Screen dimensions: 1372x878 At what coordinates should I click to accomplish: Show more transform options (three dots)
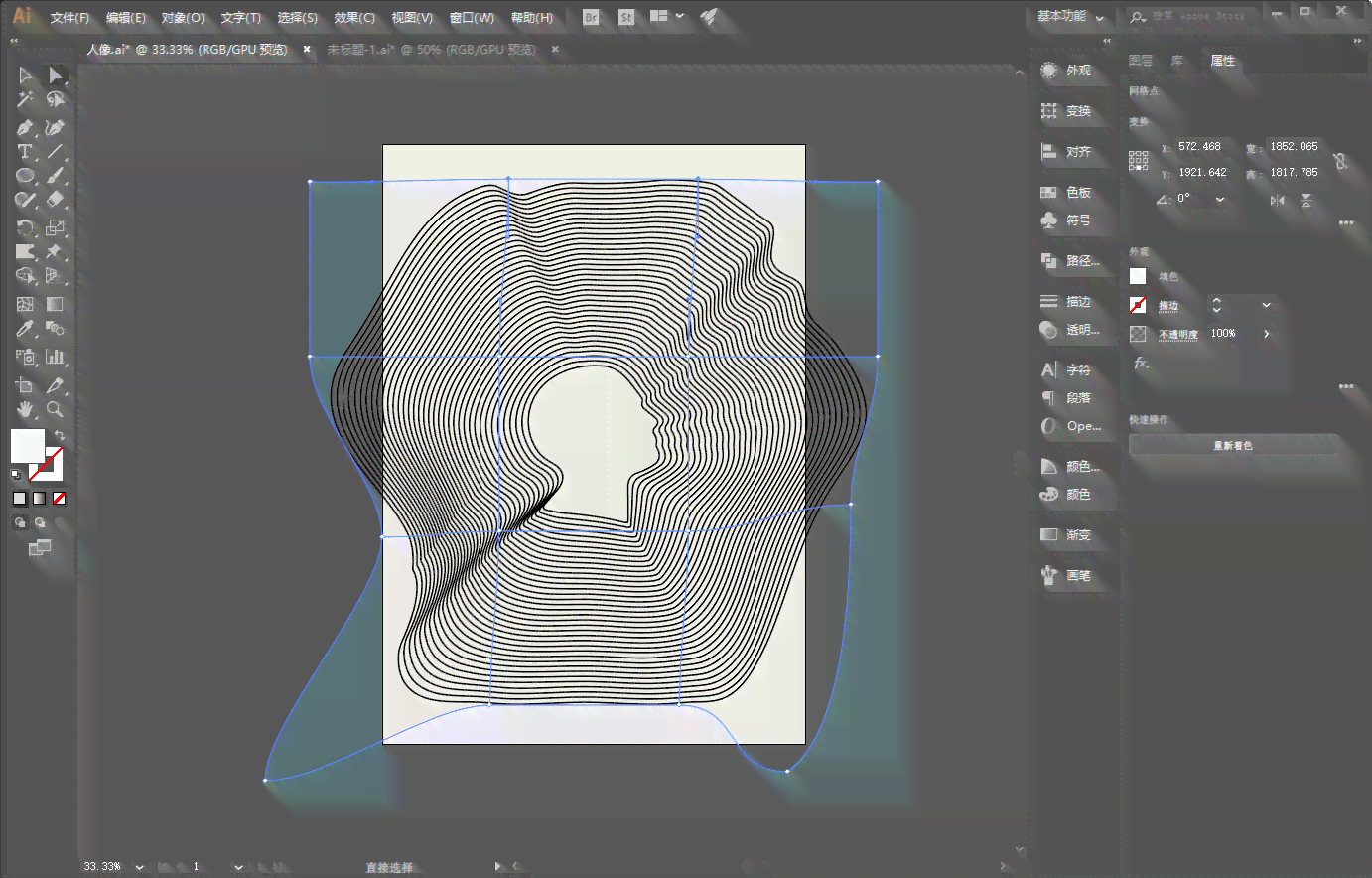click(x=1346, y=222)
